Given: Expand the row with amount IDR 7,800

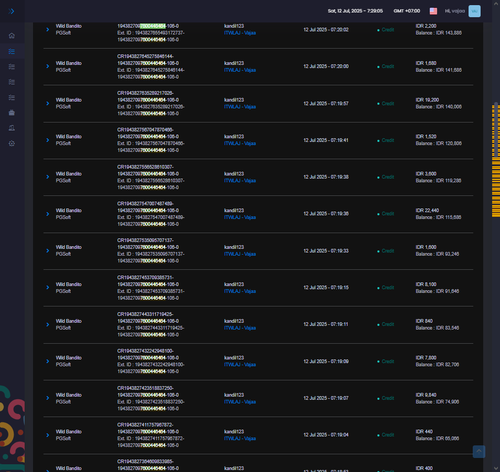Looking at the screenshot, I should tap(48, 361).
